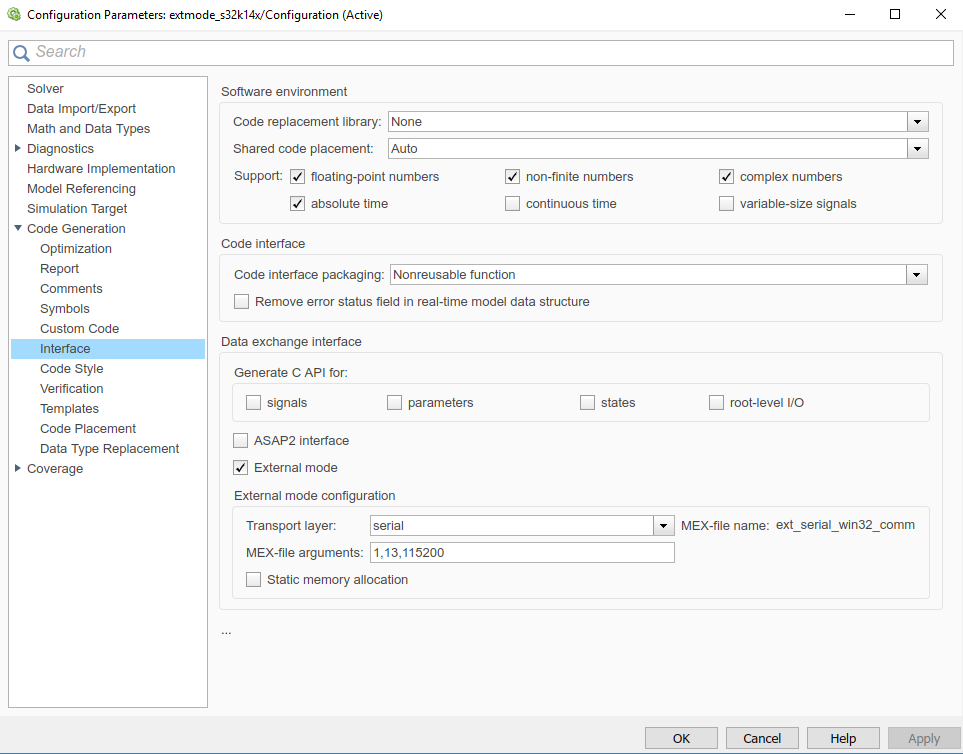Open Simulation Target pane
This screenshot has width=963, height=754.
point(77,209)
